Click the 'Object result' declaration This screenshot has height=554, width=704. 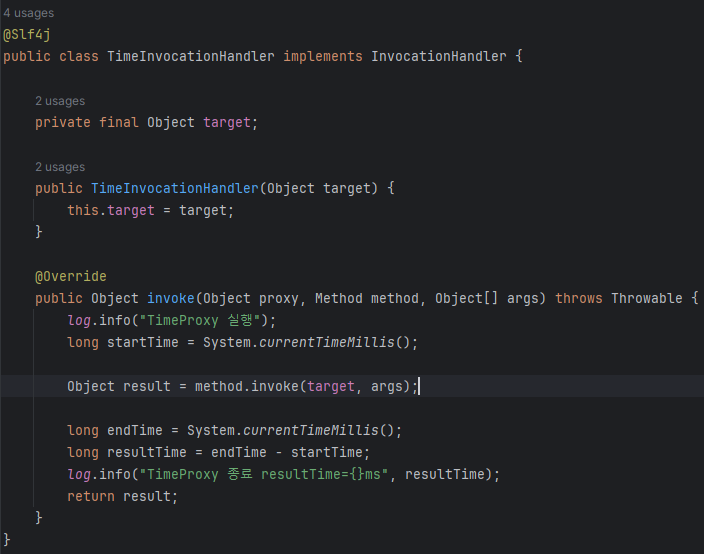119,387
